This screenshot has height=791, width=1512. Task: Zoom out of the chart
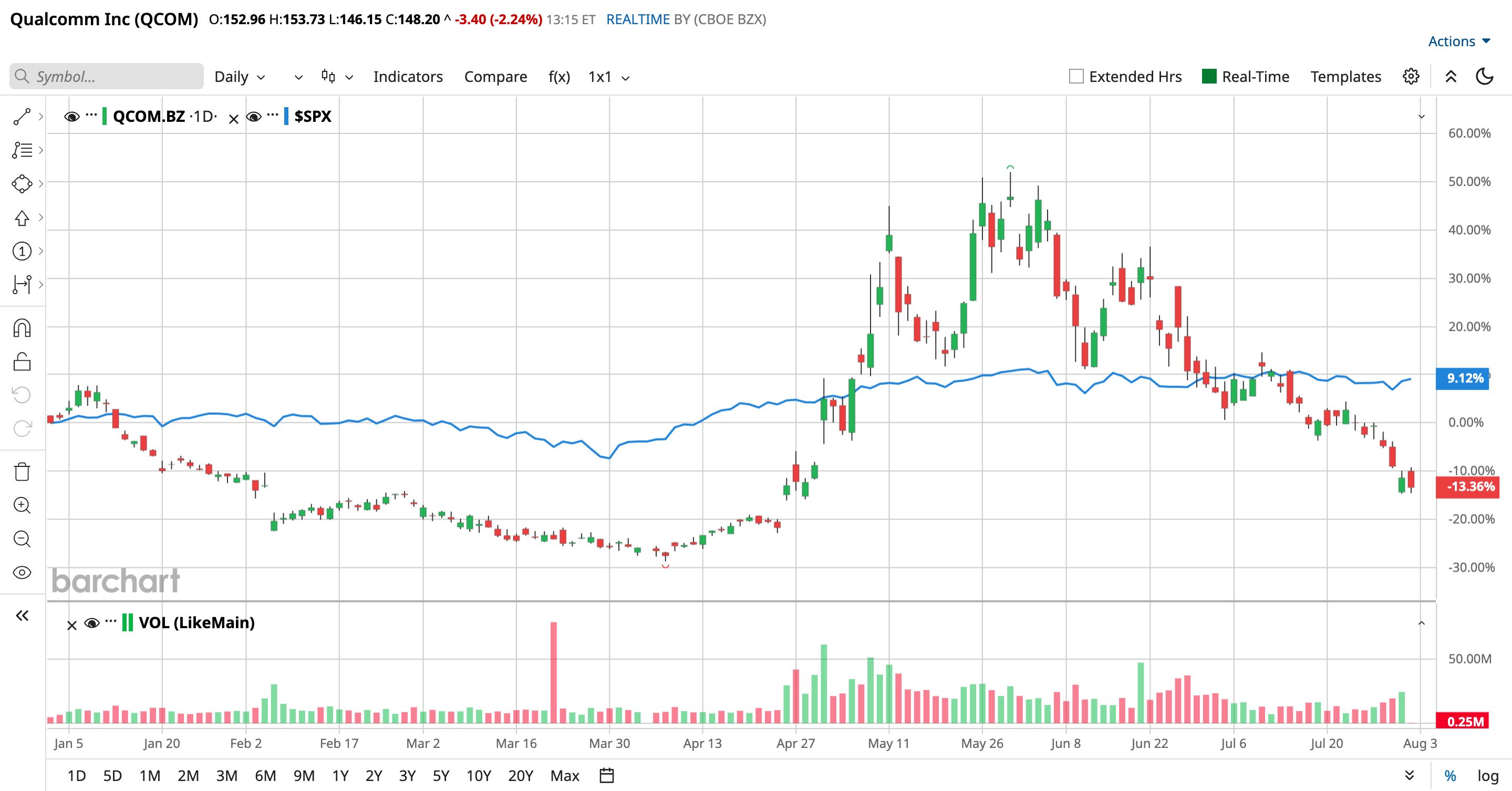22,539
